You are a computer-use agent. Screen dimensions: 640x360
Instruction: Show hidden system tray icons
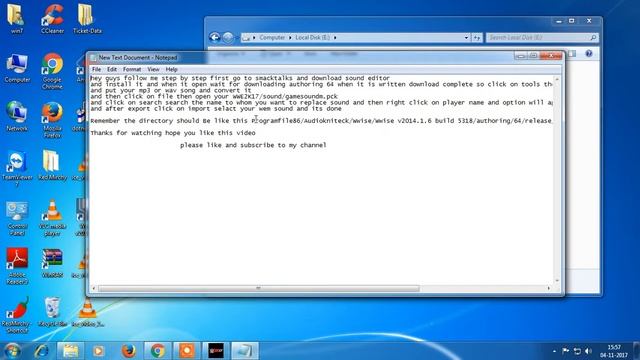tap(554, 351)
